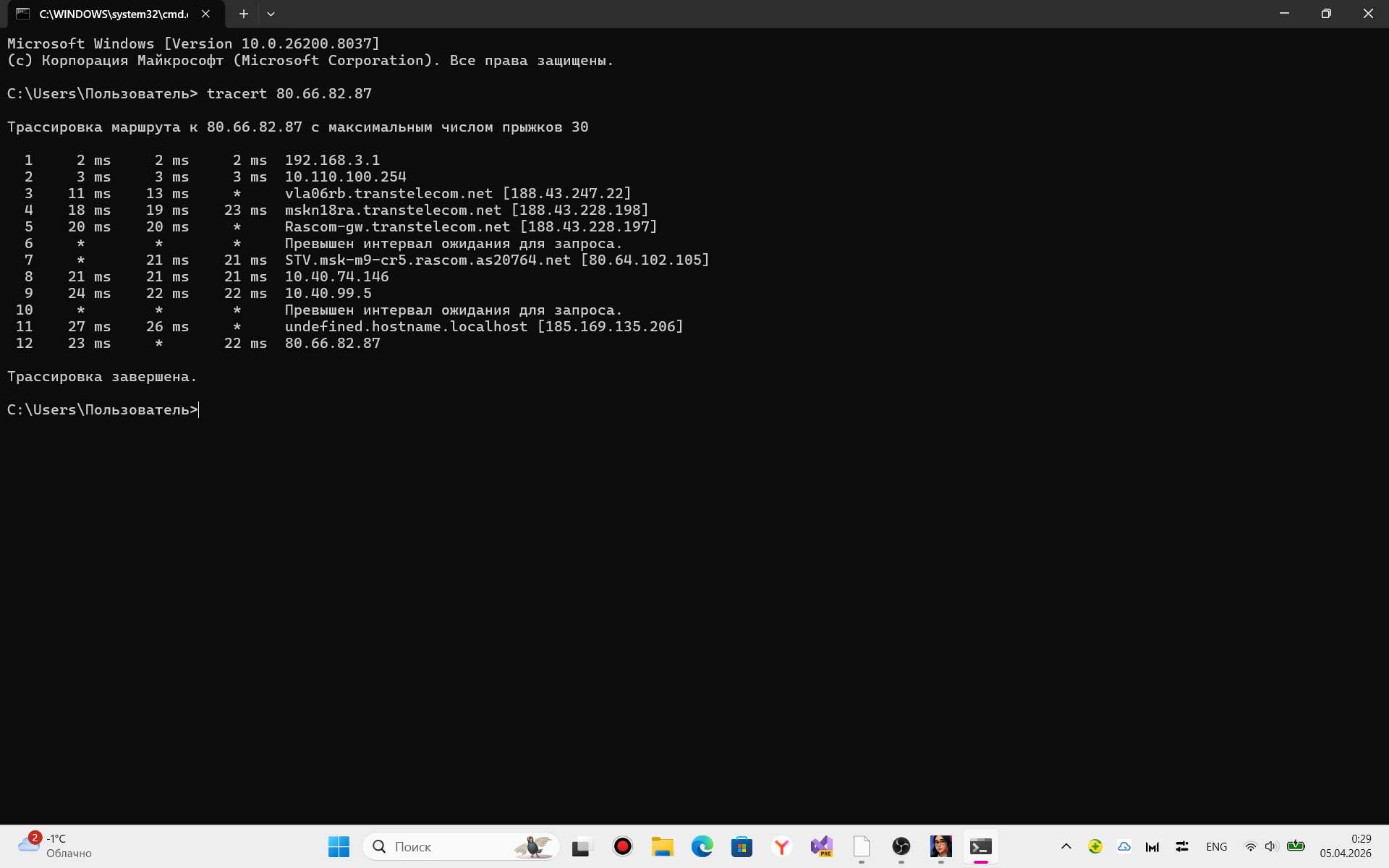Launch Microsoft Edge from the taskbar
This screenshot has height=868, width=1389.
pos(702,846)
